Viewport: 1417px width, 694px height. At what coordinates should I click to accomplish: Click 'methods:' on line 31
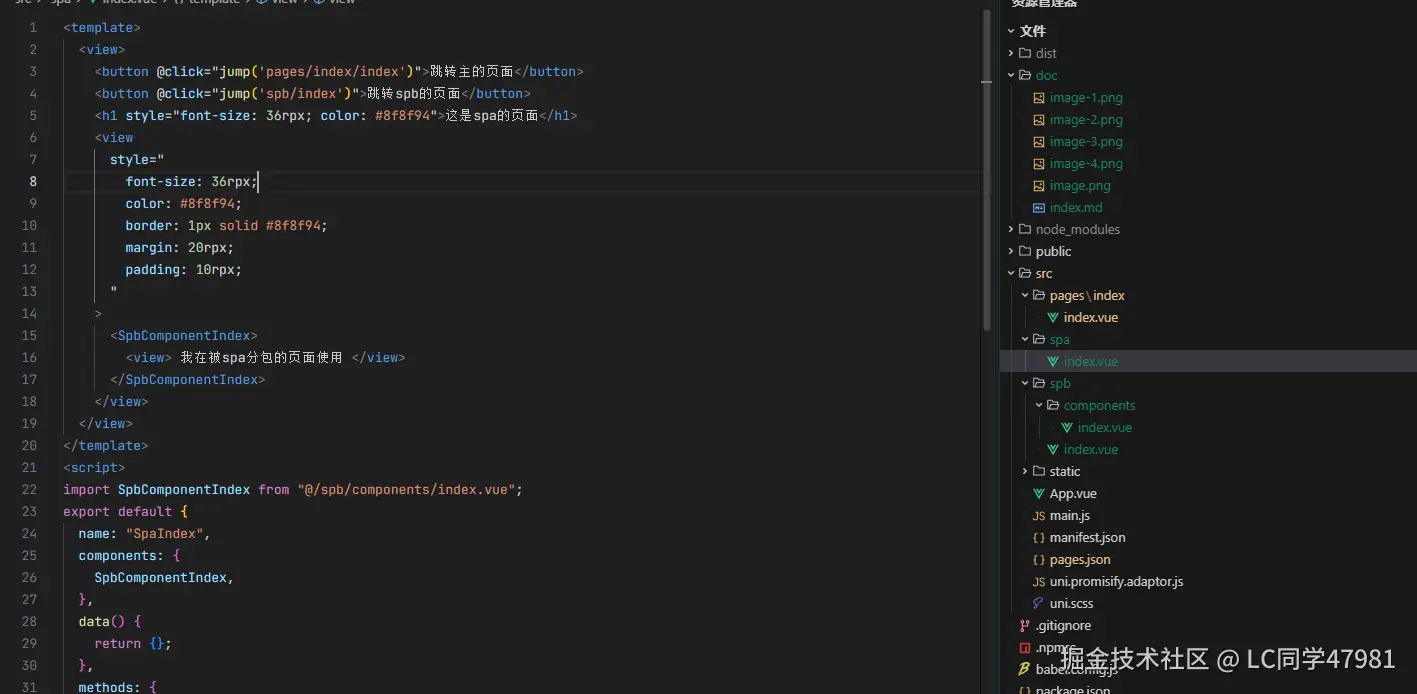tap(110, 687)
